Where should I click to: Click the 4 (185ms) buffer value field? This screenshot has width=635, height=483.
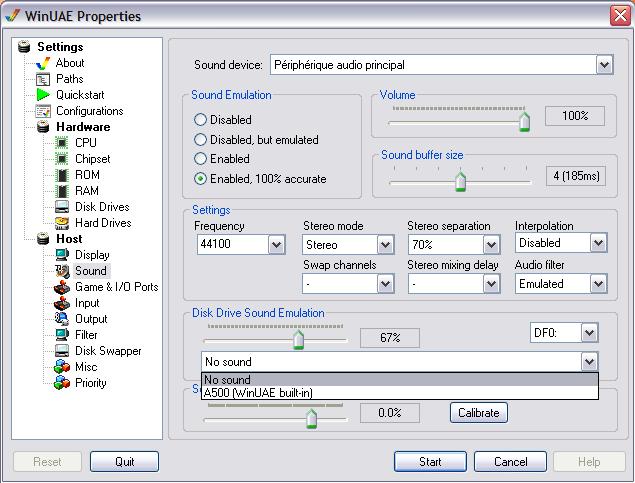(x=576, y=176)
